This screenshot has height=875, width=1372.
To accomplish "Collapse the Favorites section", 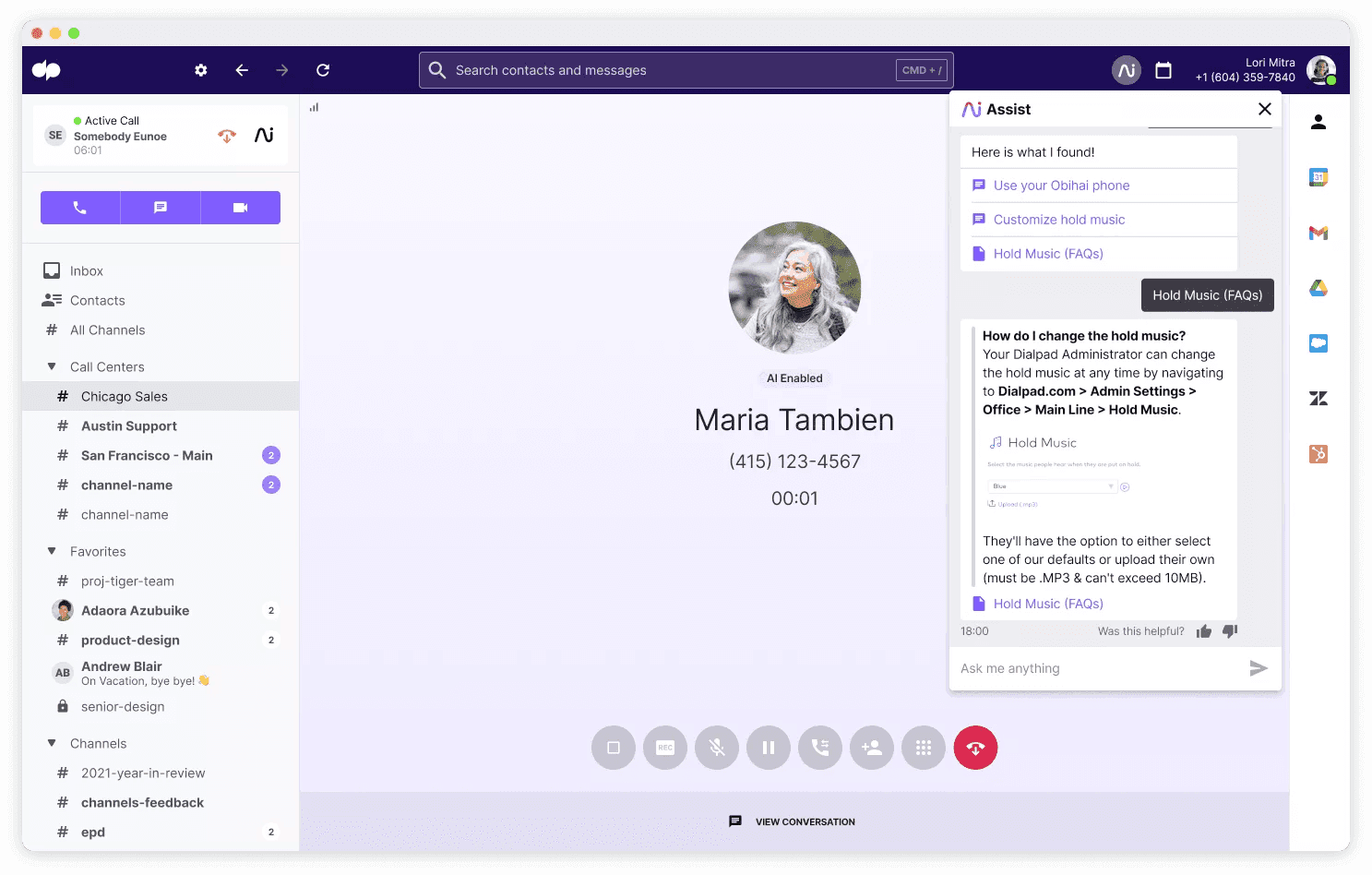I will tap(52, 551).
